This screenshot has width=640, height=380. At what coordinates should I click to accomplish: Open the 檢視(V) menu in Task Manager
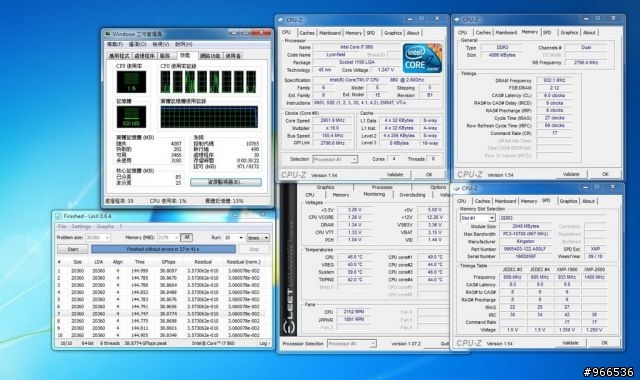[161, 44]
